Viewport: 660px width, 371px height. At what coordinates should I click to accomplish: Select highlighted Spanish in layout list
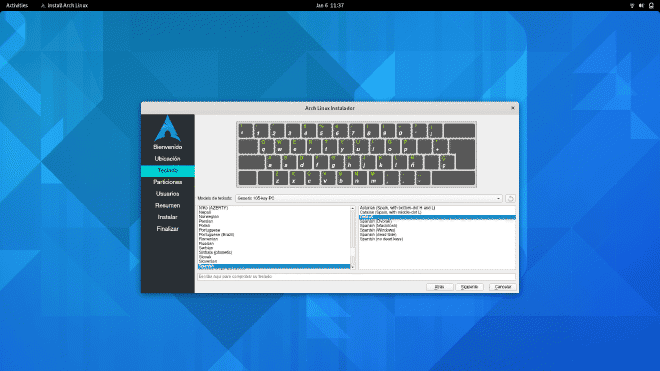(x=274, y=266)
